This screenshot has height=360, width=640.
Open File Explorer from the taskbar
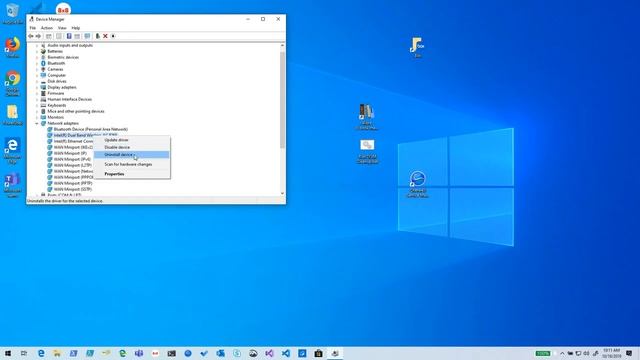pos(57,353)
